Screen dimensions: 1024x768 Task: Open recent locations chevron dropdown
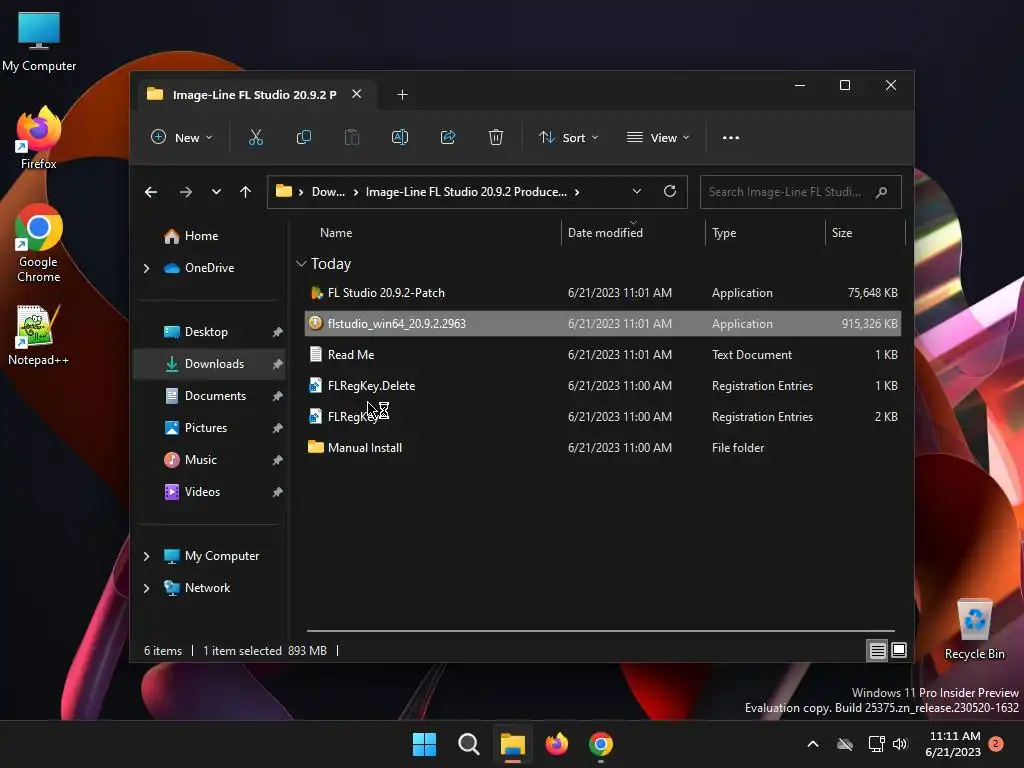[x=216, y=192]
